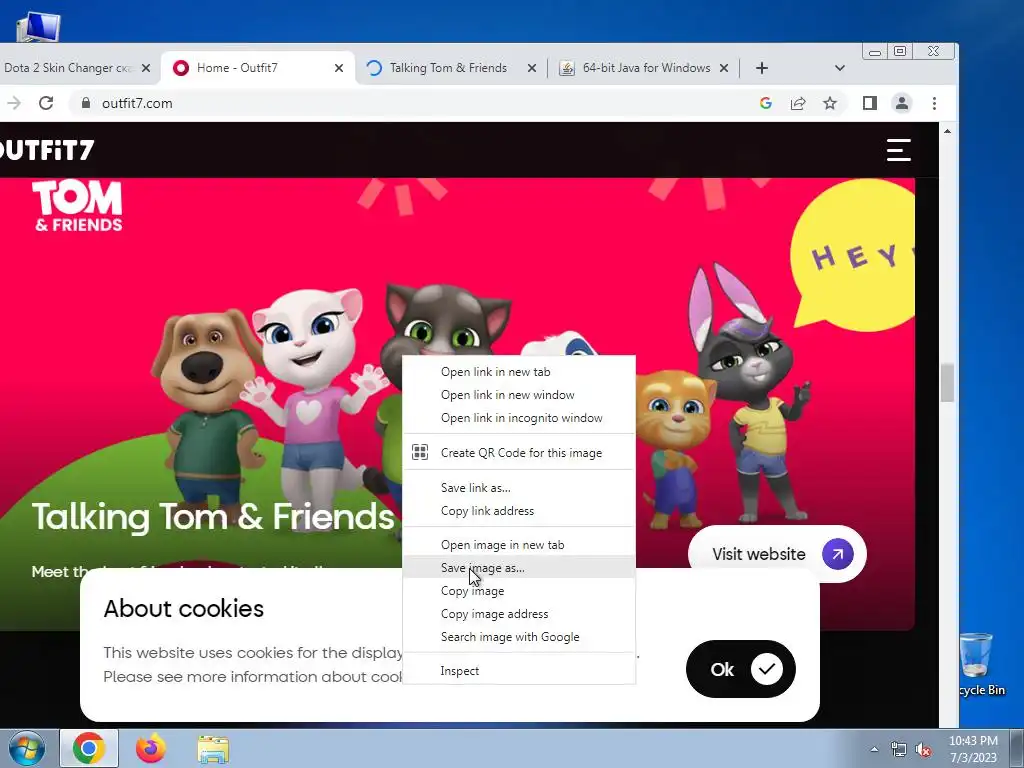Open a new browser tab
The width and height of the screenshot is (1024, 768).
[x=761, y=68]
